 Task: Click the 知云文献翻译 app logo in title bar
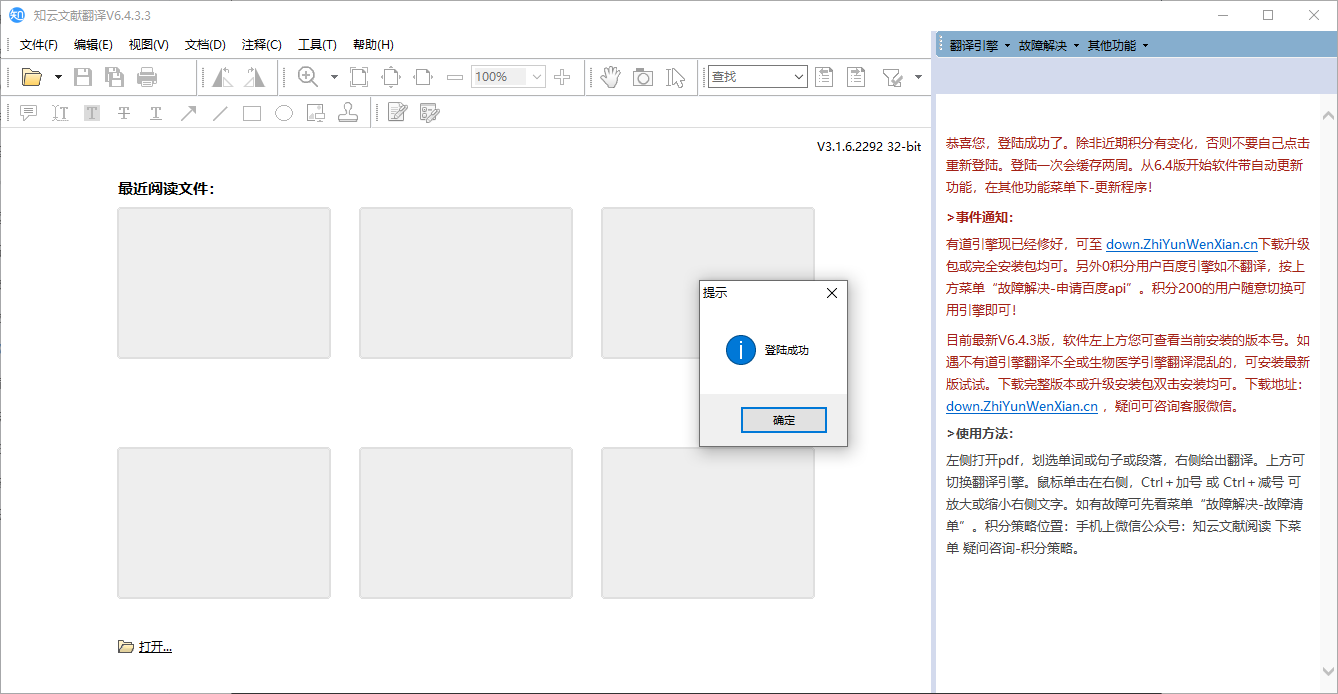(x=17, y=15)
